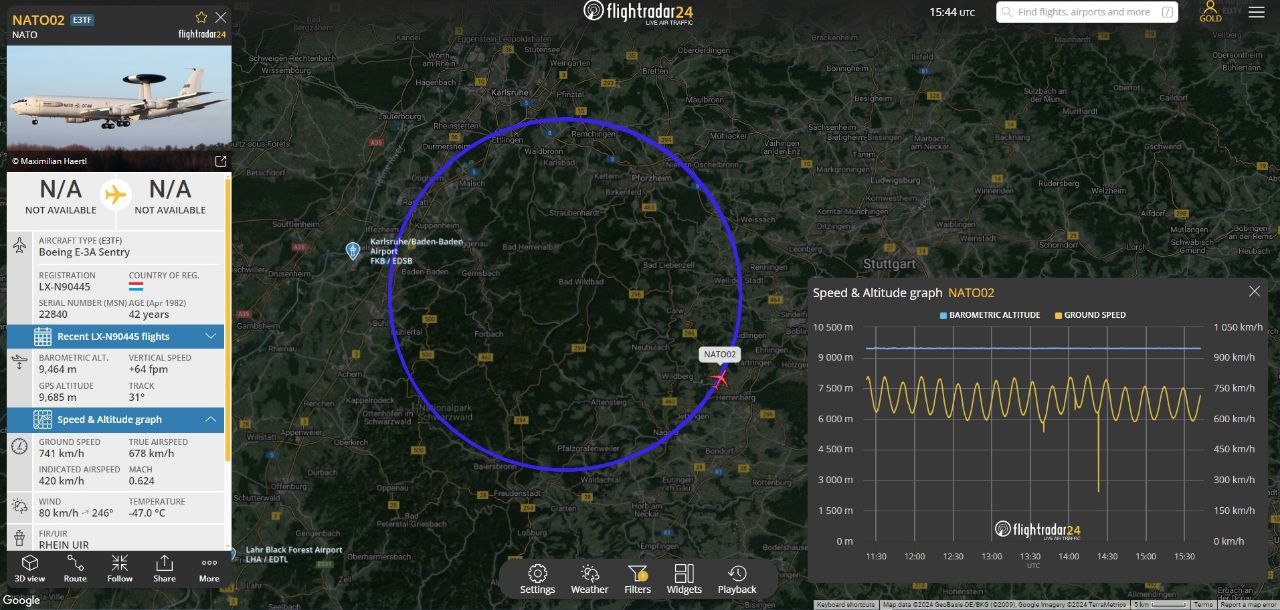Image resolution: width=1280 pixels, height=610 pixels.
Task: Click the yellow NATO02 title in graph window
Action: (x=971, y=293)
